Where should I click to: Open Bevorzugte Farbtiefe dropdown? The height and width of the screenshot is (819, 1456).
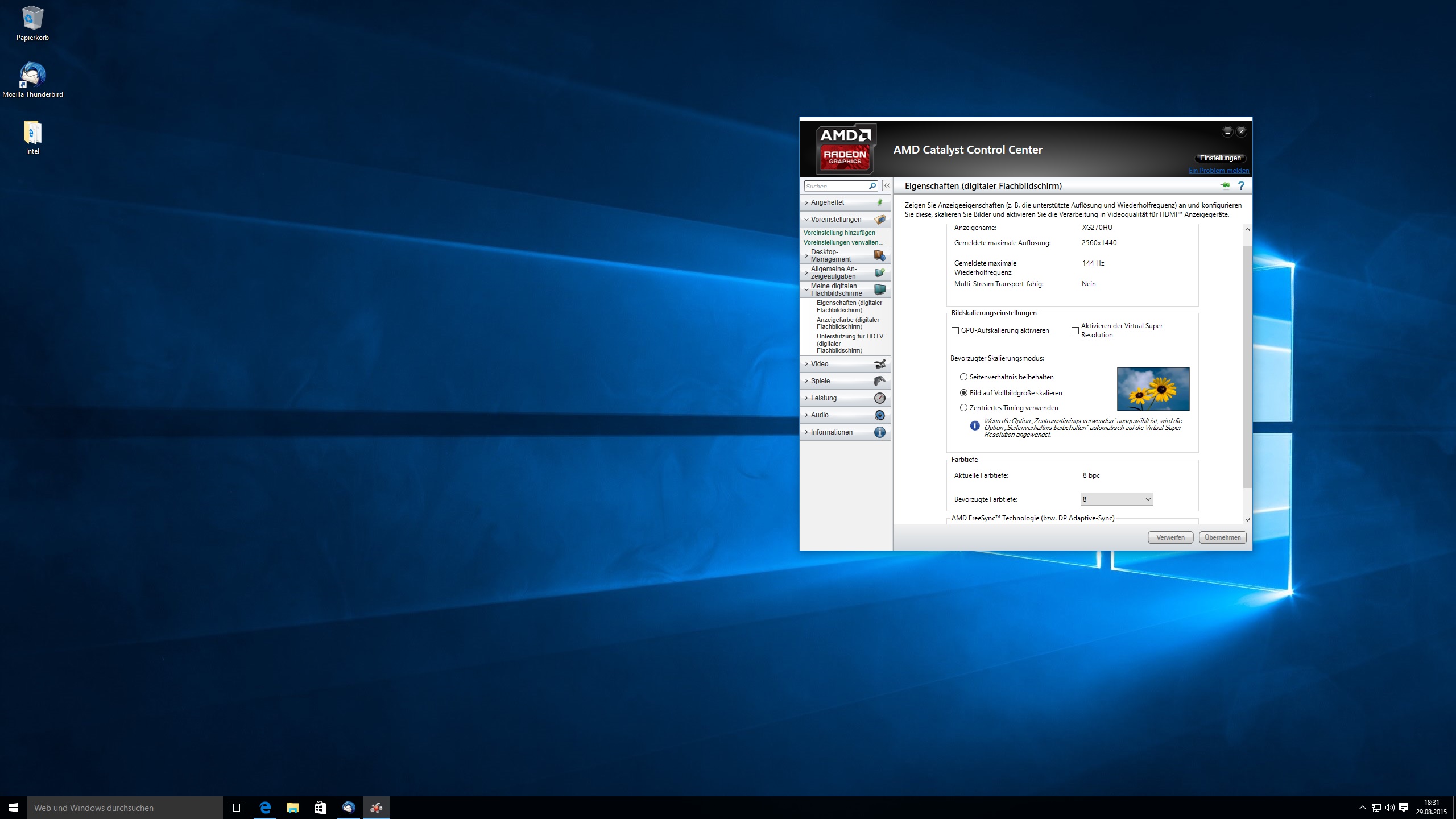click(x=1116, y=499)
